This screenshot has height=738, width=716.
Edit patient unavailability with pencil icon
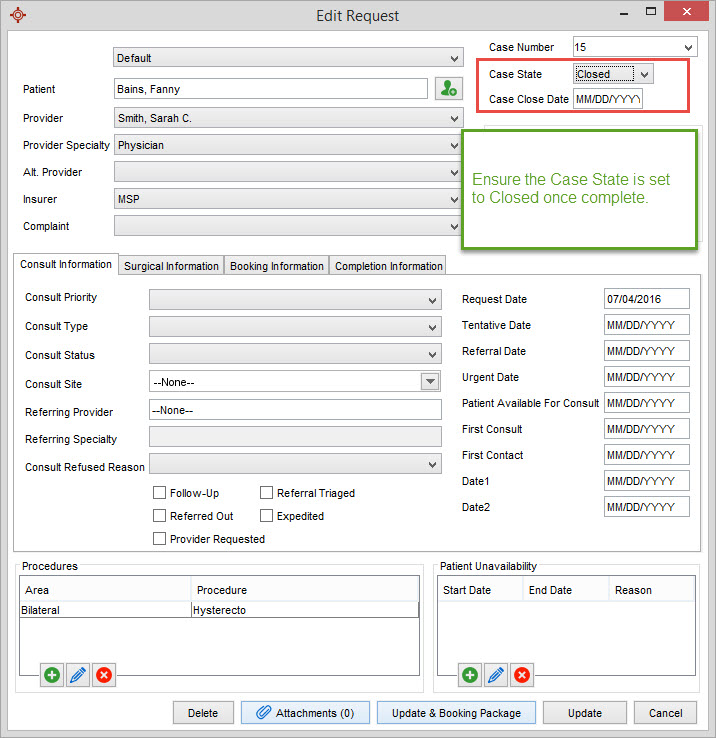pos(496,675)
